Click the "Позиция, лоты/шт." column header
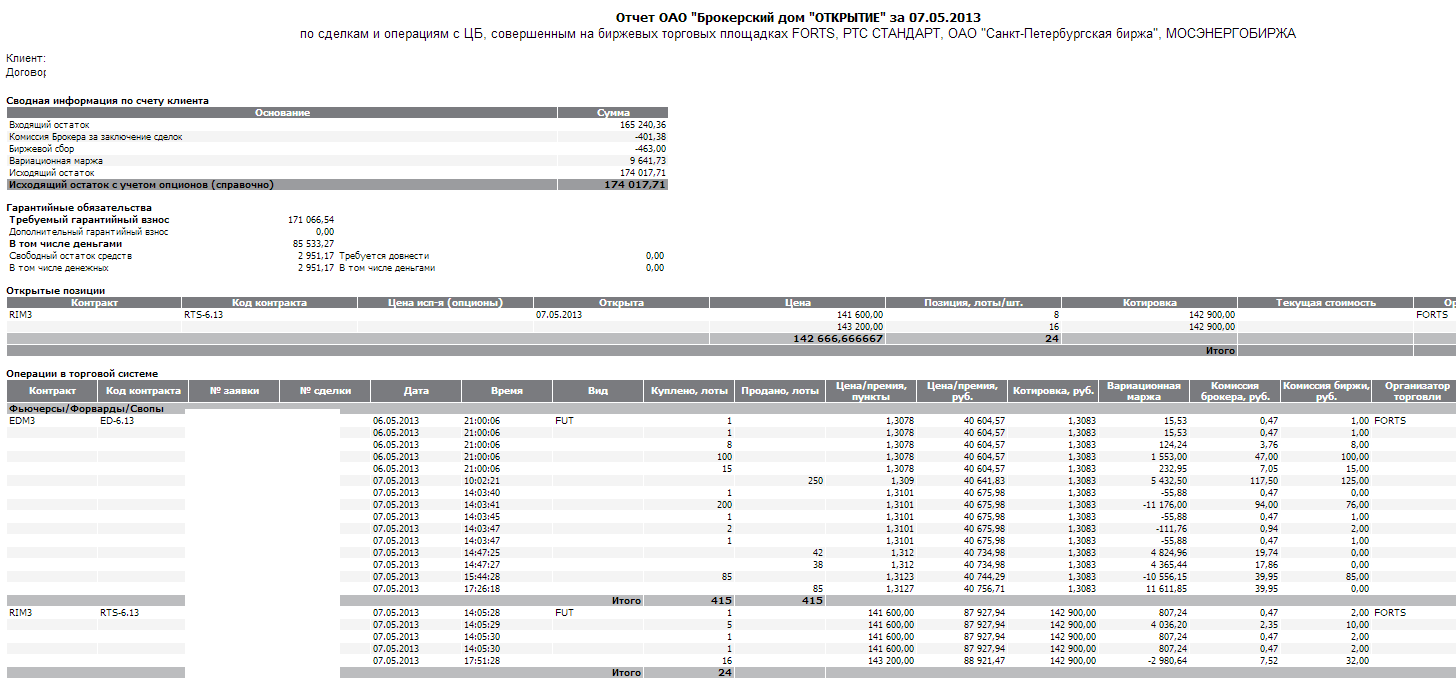The height and width of the screenshot is (691, 1456). coord(973,303)
